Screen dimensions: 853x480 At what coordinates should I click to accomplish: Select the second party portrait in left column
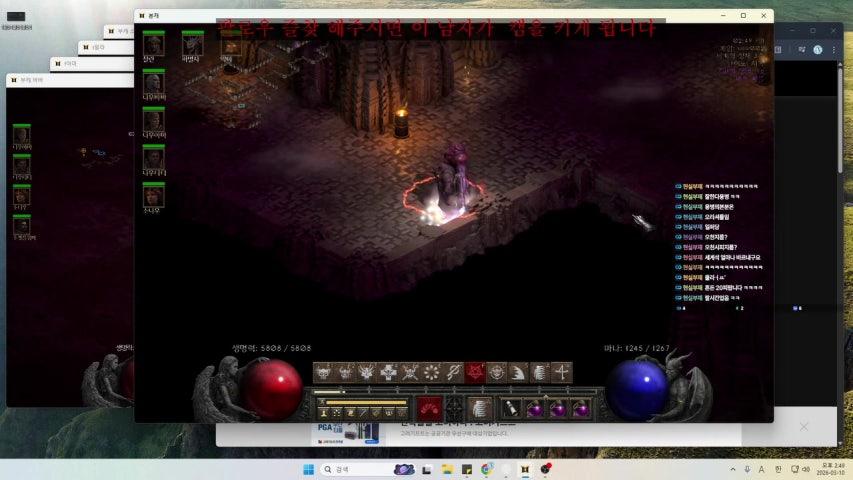tap(153, 82)
